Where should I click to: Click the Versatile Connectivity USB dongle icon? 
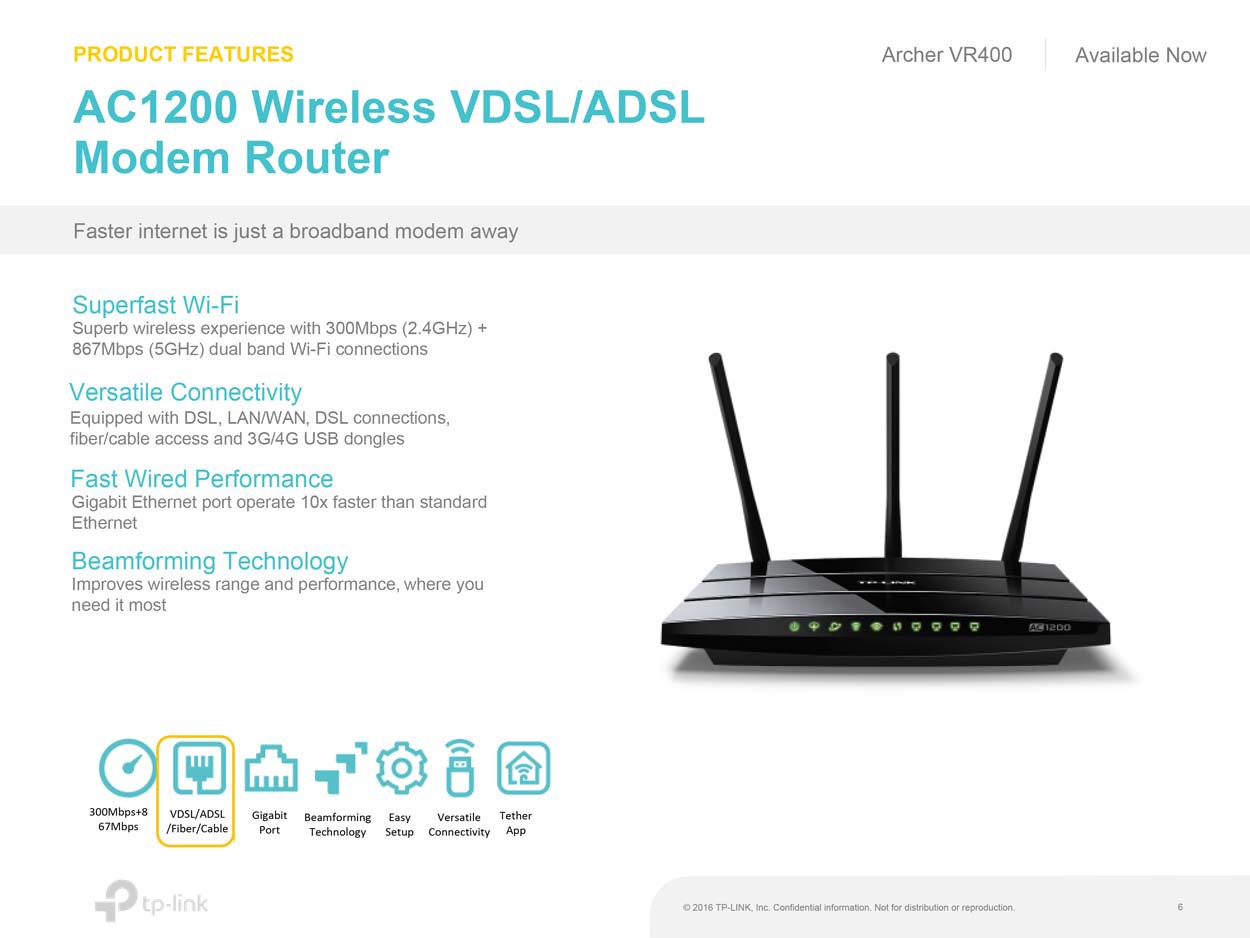[459, 768]
